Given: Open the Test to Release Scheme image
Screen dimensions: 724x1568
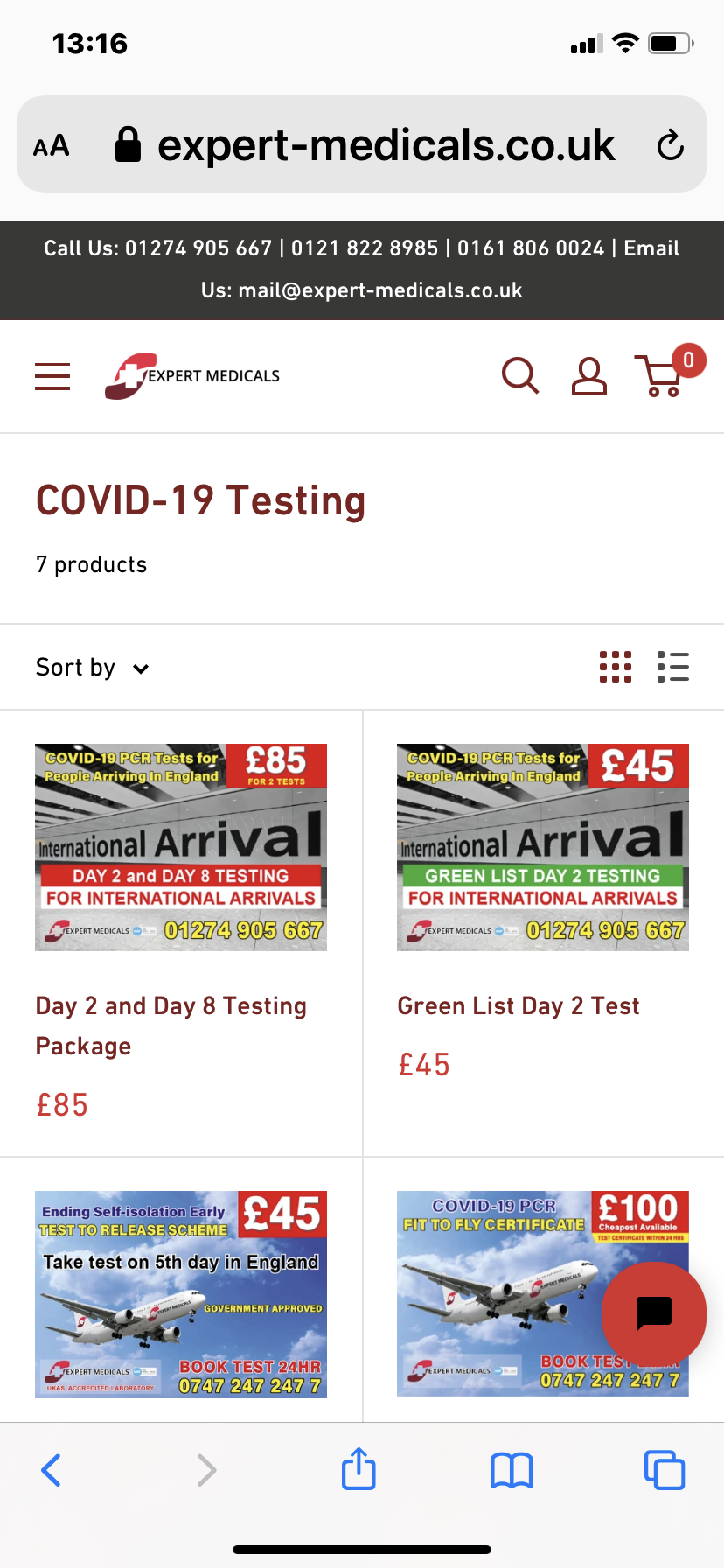Looking at the screenshot, I should click(181, 1294).
